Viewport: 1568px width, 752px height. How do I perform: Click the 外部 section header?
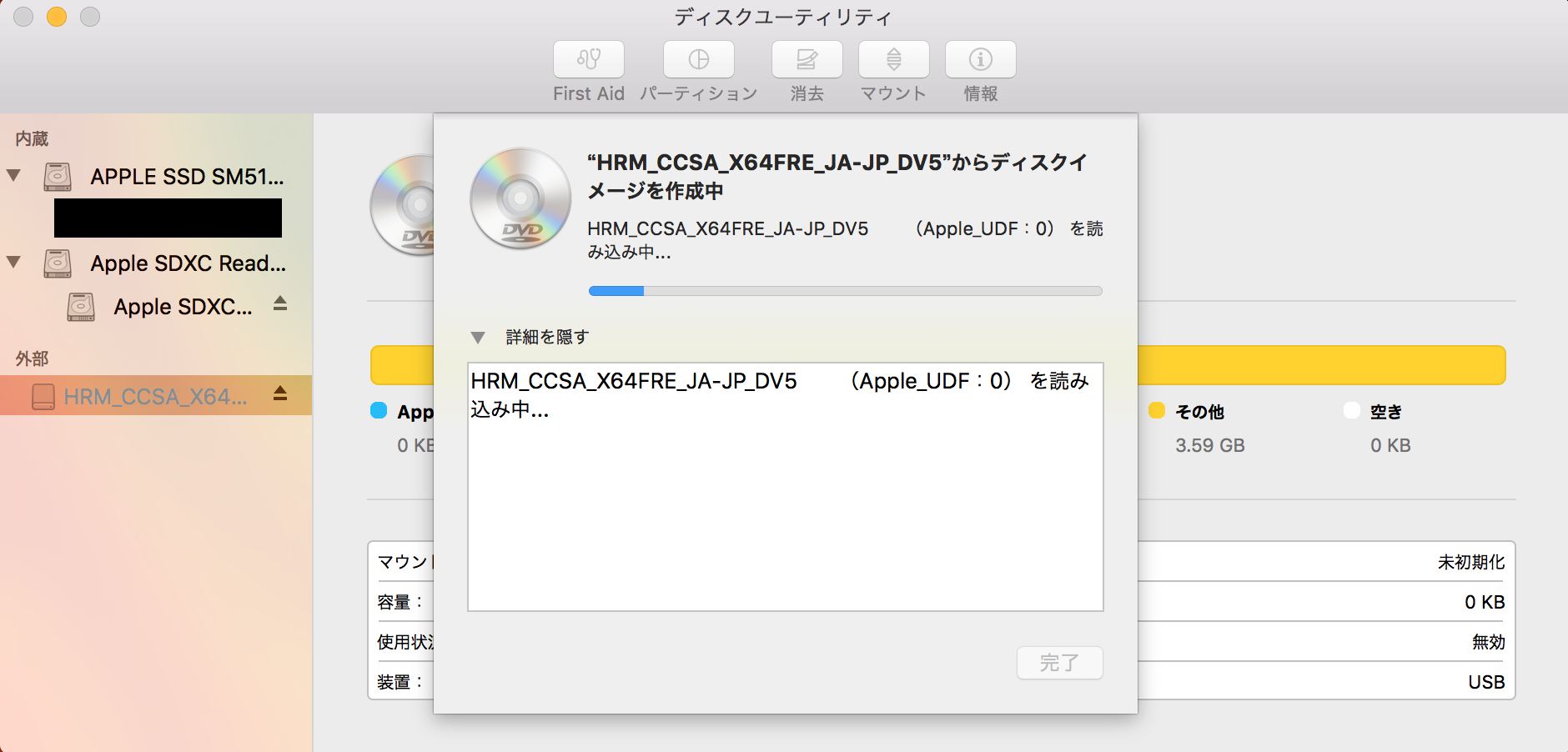coord(33,358)
